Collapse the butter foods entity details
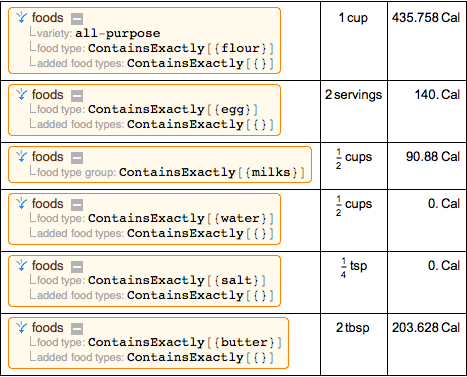 coord(77,329)
